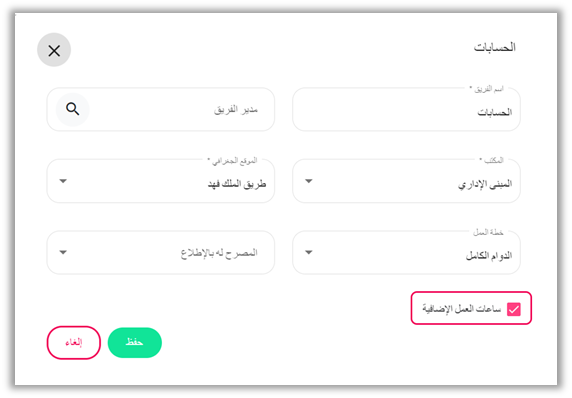Image resolution: width=572 pixels, height=398 pixels.
Task: Click the الموقع الجغرافي field label
Action: point(232,160)
